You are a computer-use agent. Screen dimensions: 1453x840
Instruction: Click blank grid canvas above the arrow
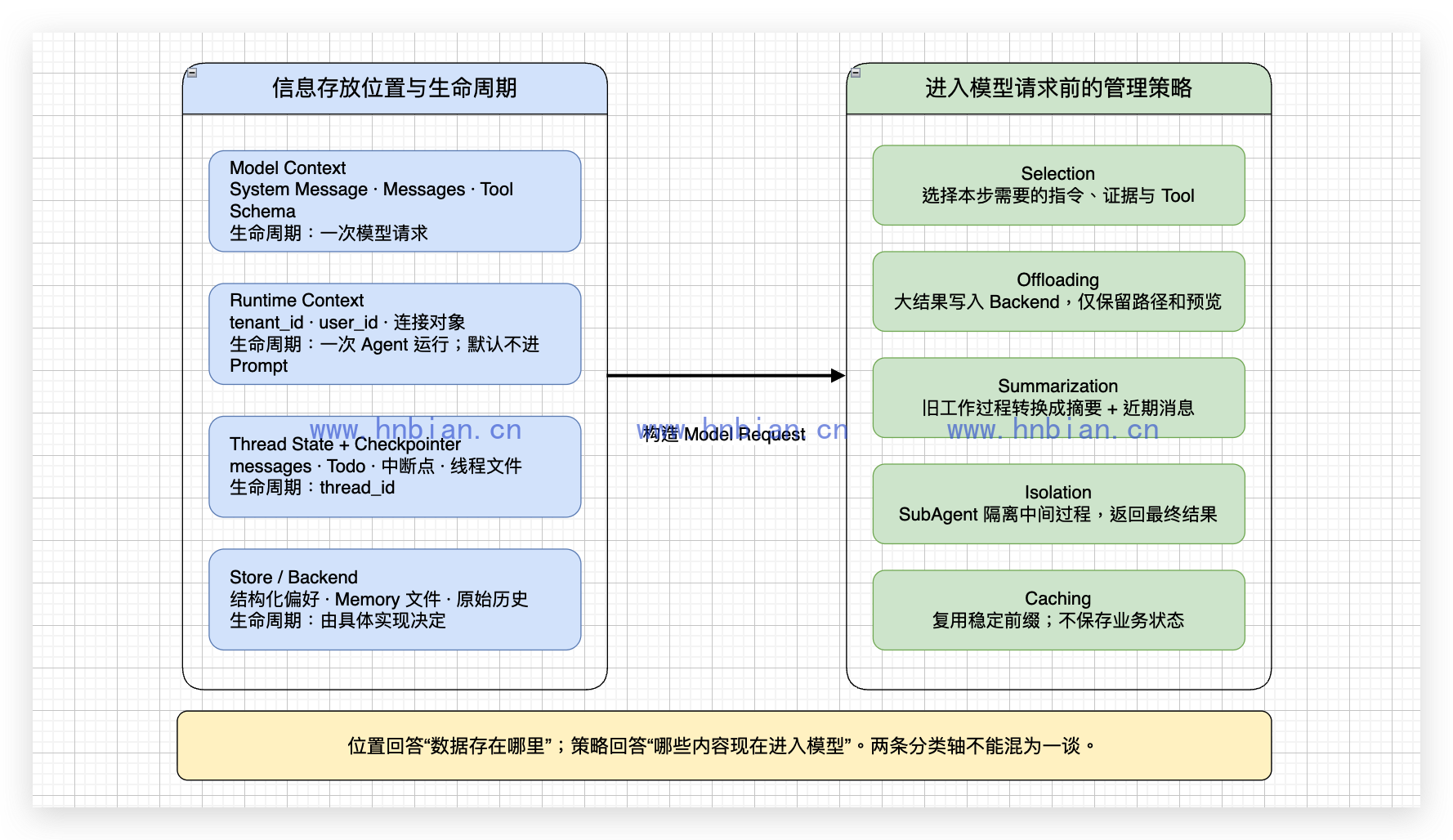tap(726, 245)
